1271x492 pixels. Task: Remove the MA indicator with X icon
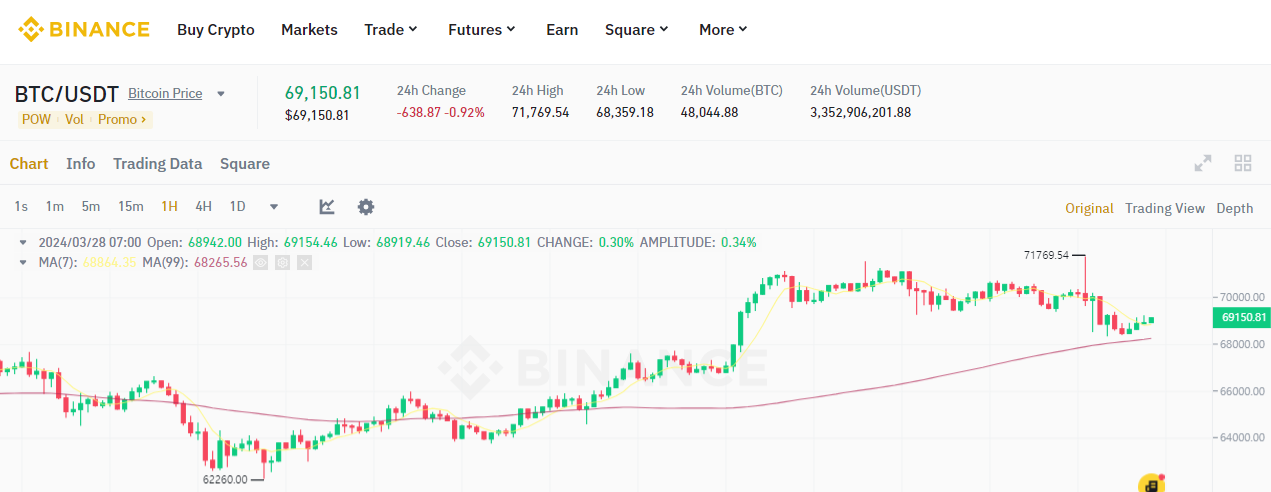point(304,262)
